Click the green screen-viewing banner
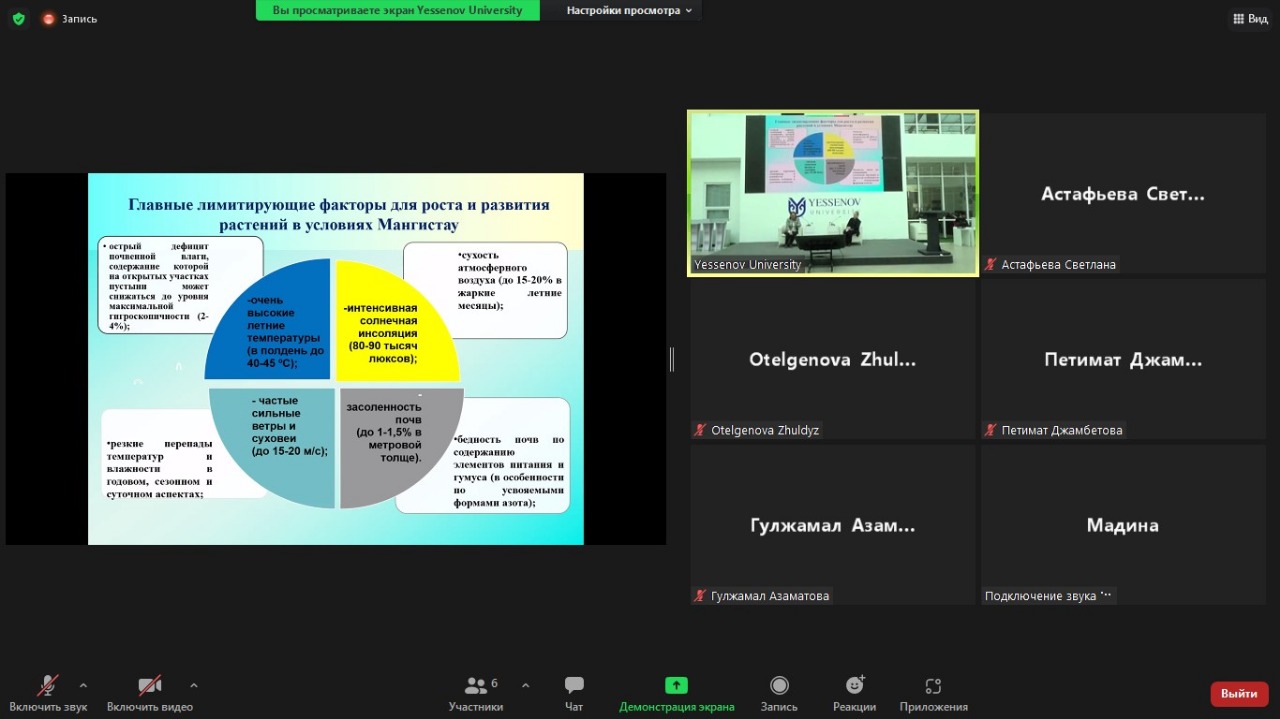 (x=398, y=10)
